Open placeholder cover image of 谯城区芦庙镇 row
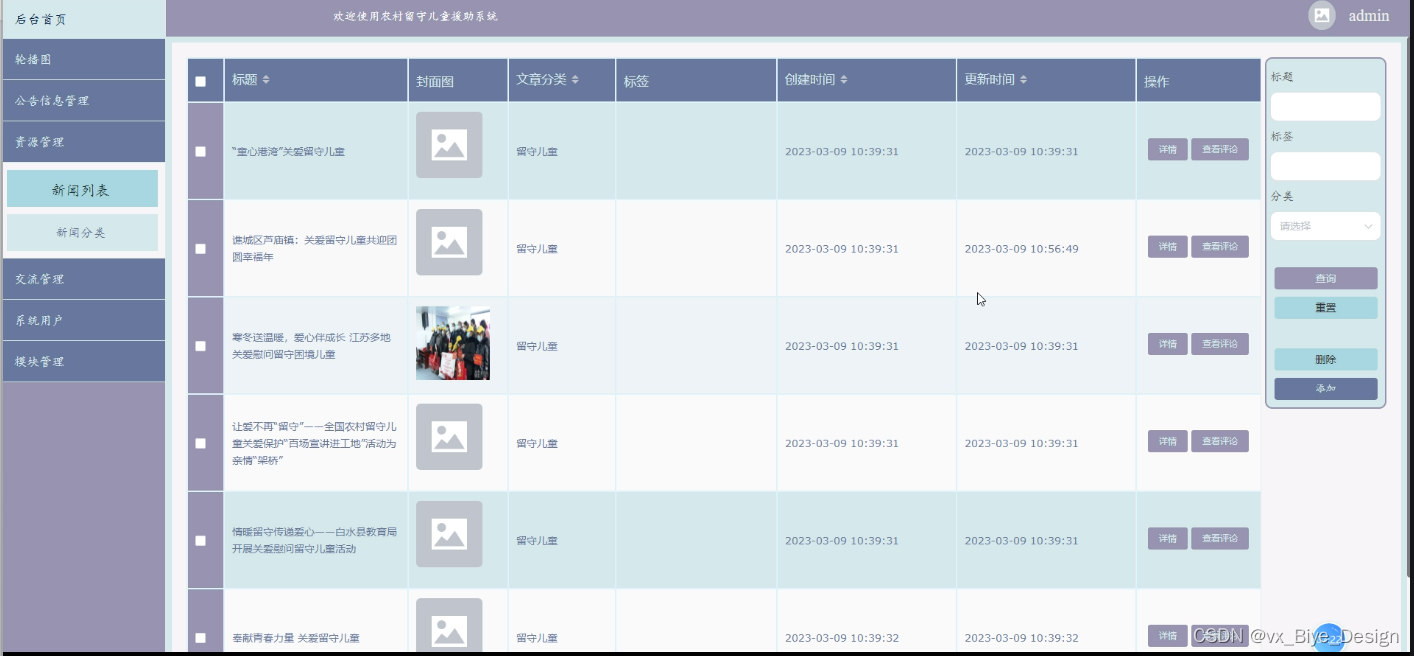 (x=449, y=242)
